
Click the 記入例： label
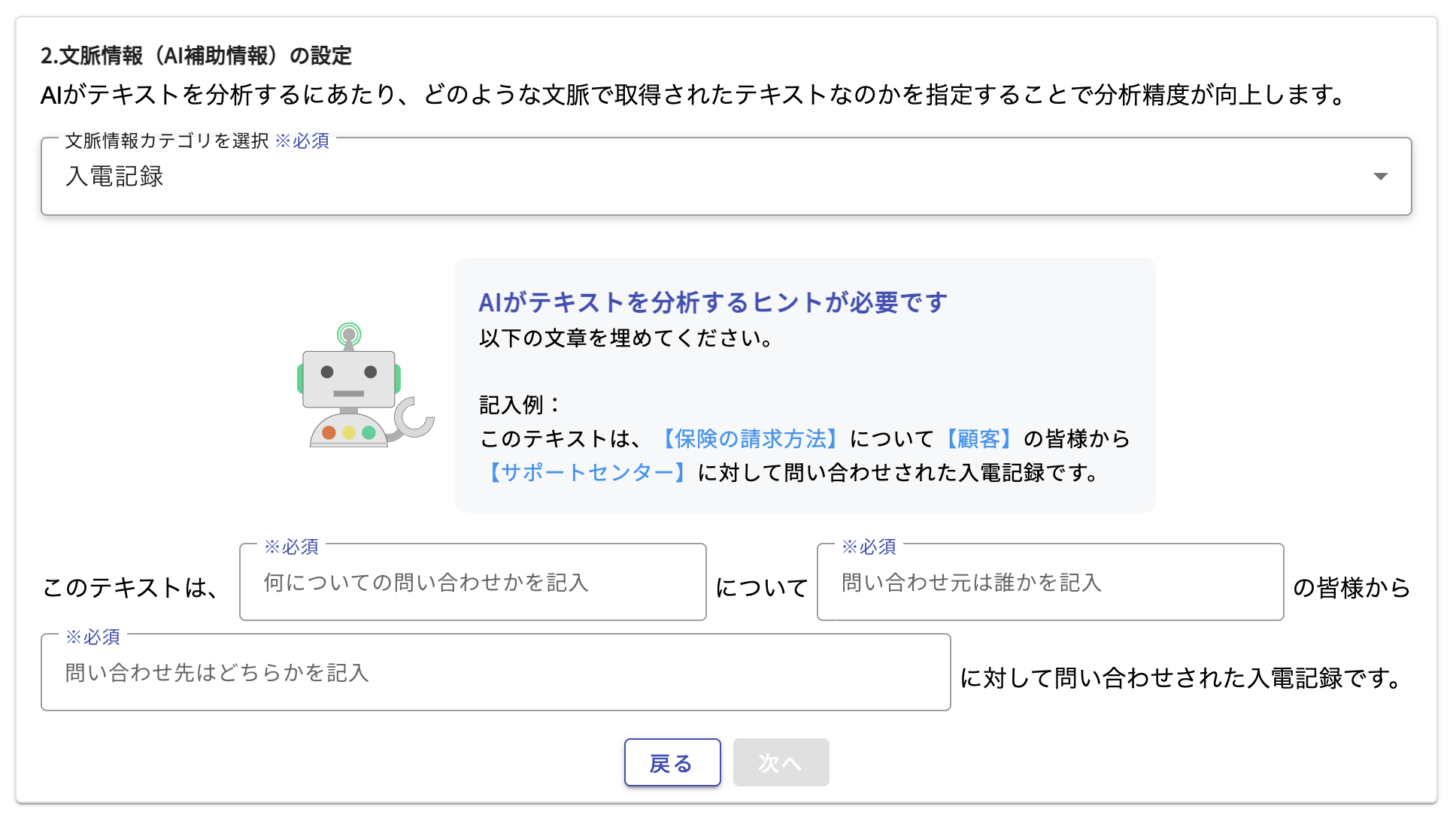(520, 404)
